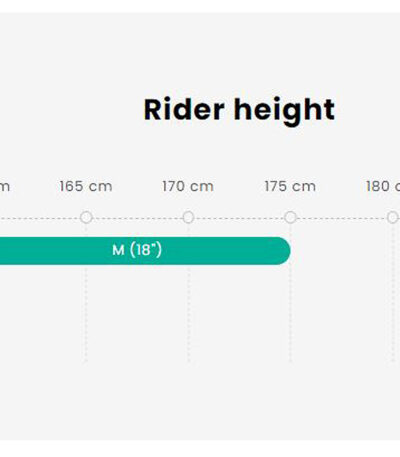Click the rounded right end of the green bar
The height and width of the screenshot is (457, 400).
(283, 251)
